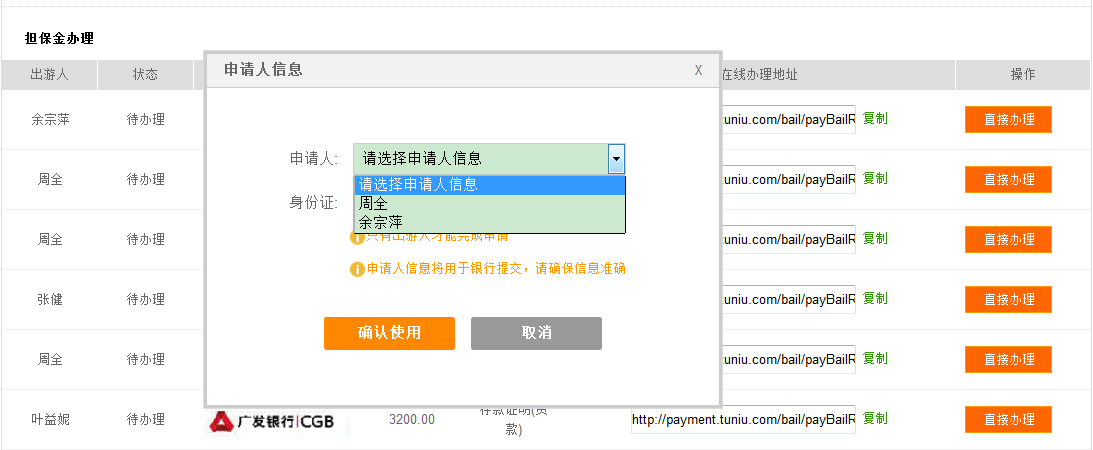Click the 申请人 dropdown arrow
The width and height of the screenshot is (1093, 450).
pyautogui.click(x=617, y=158)
